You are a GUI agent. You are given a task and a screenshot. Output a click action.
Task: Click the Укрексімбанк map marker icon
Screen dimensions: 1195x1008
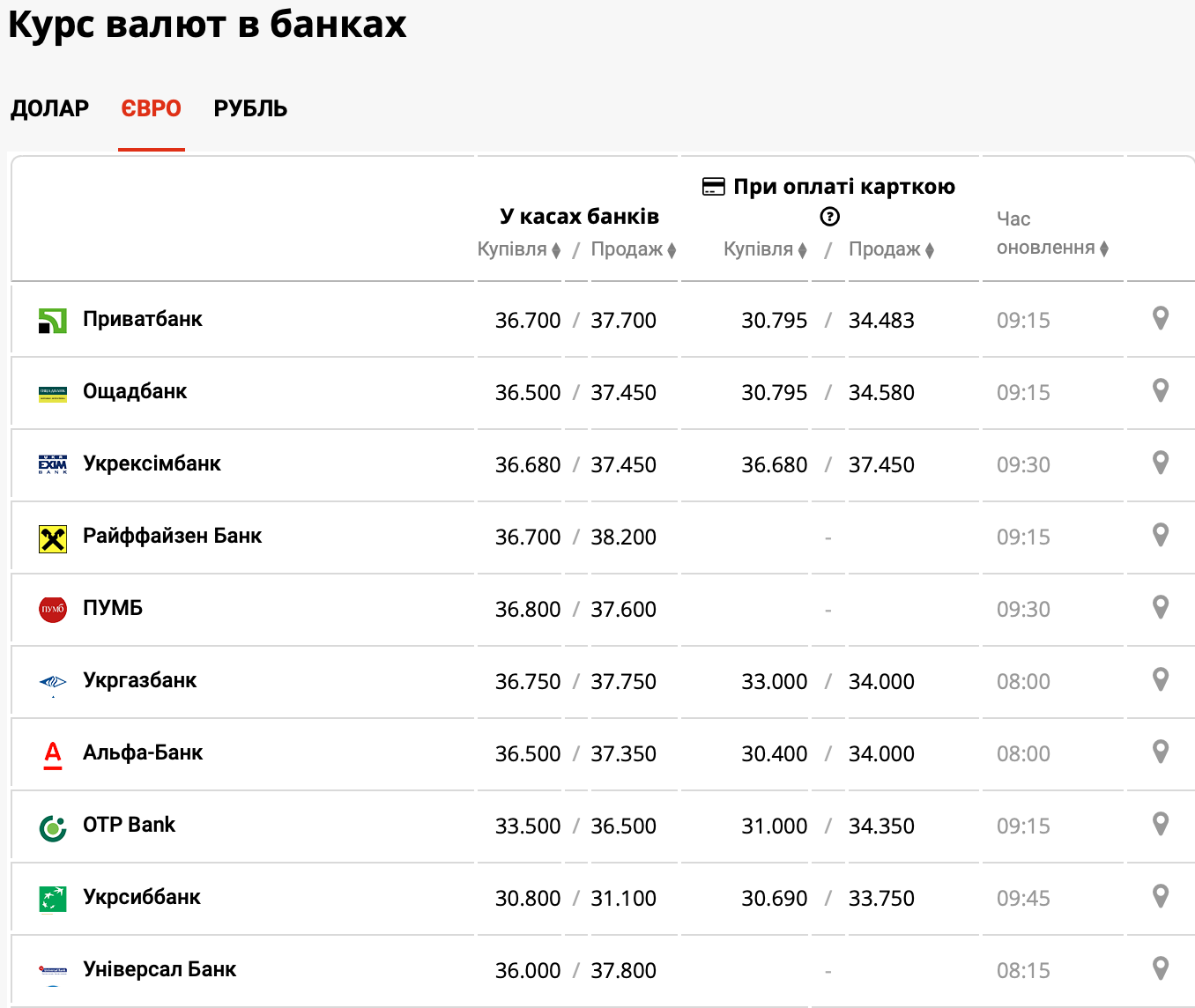(x=1161, y=463)
